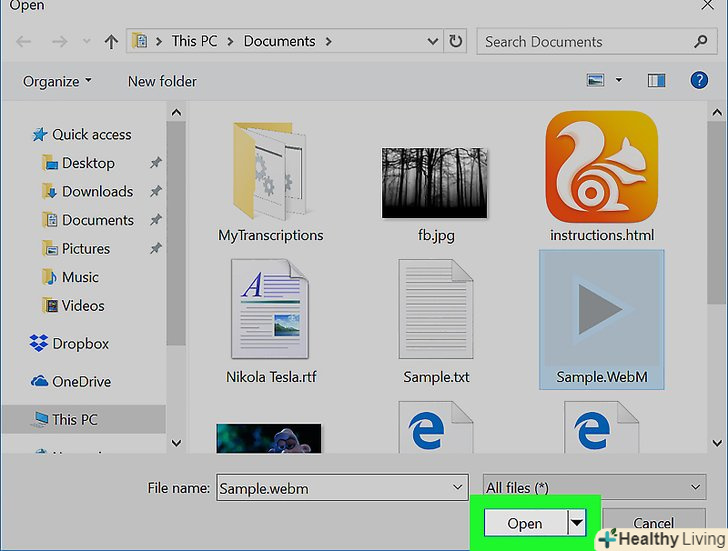The image size is (728, 551).
Task: Open the address bar history dropdown
Action: (x=433, y=42)
